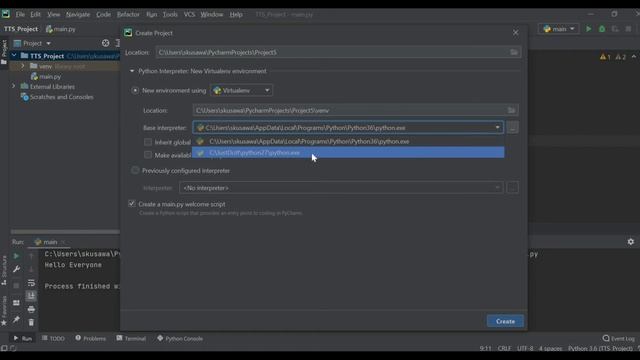Click UTF-8 encoding in status bar
The image size is (640, 360).
pyautogui.click(x=525, y=349)
